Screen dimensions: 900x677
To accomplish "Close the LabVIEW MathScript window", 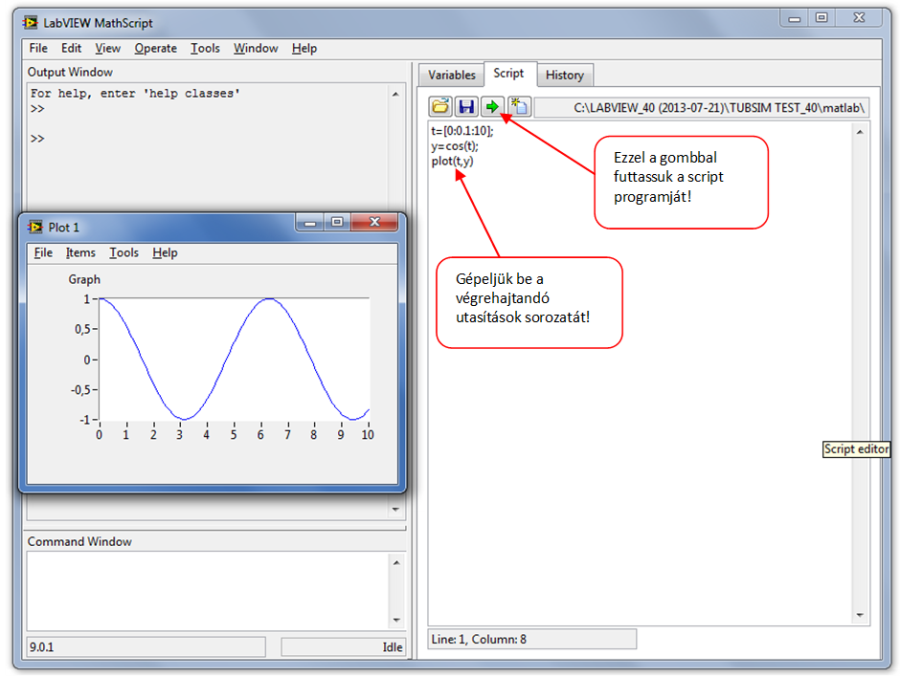I will [x=859, y=18].
